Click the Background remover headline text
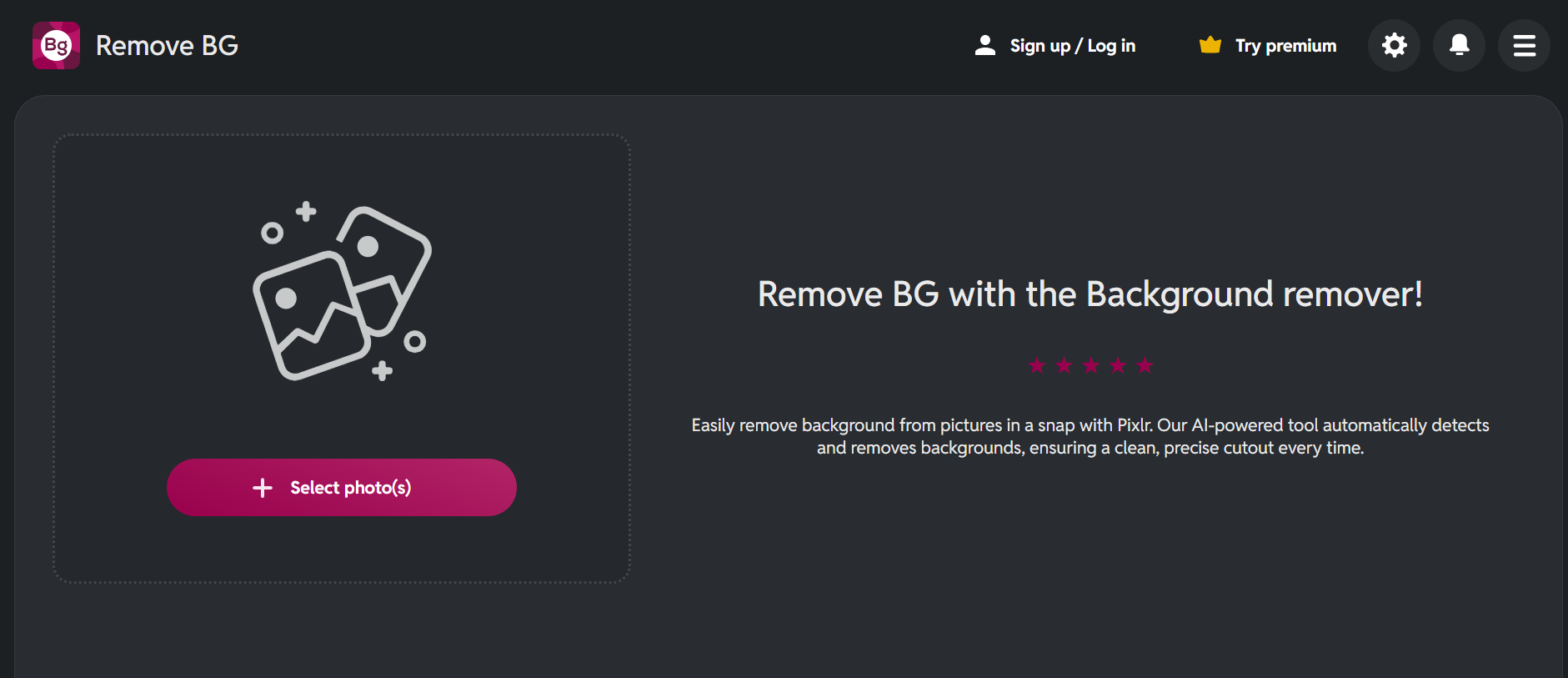 tap(1090, 294)
